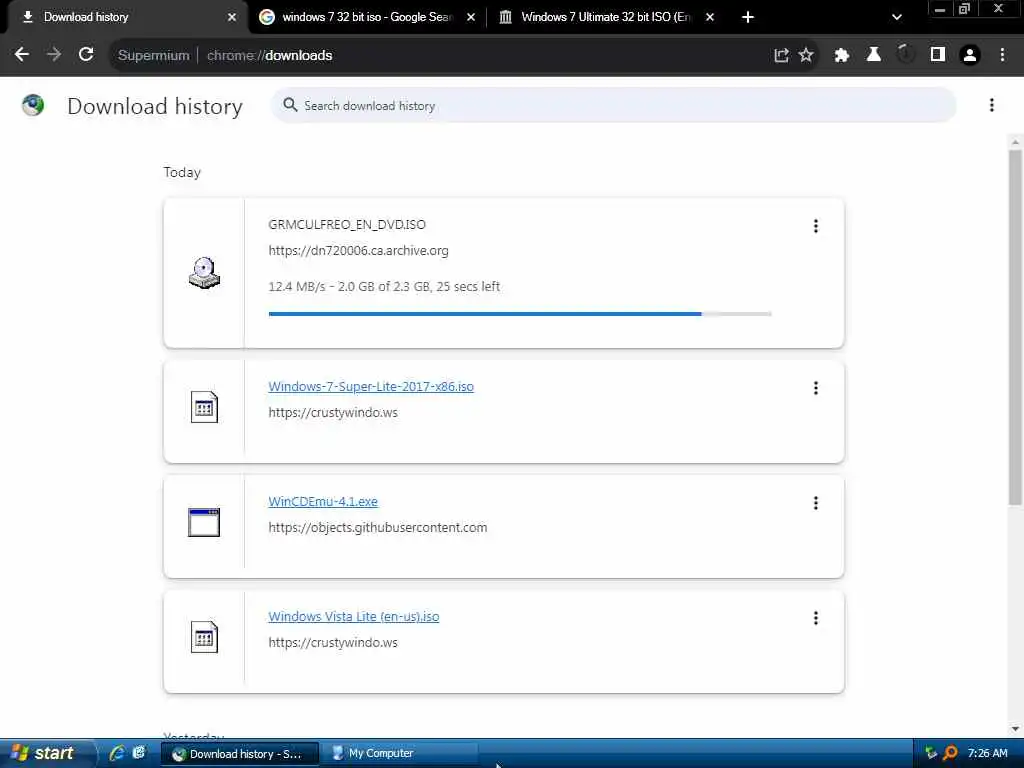Toggle the side panel icon
This screenshot has height=768, width=1024.
pos(938,55)
